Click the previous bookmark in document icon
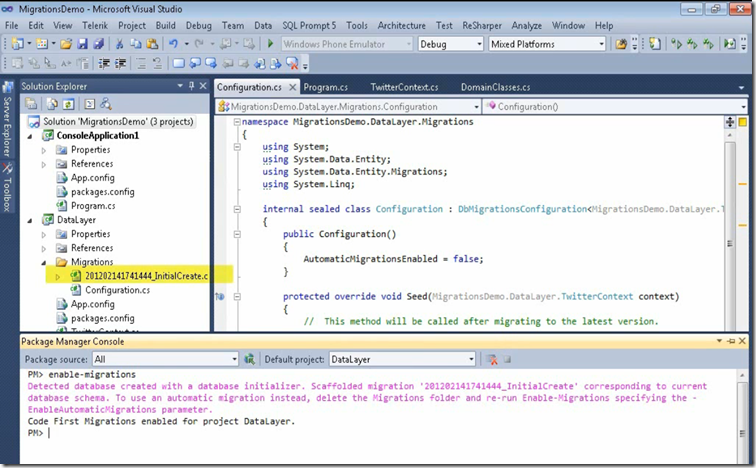The image size is (756, 468). pos(259,64)
